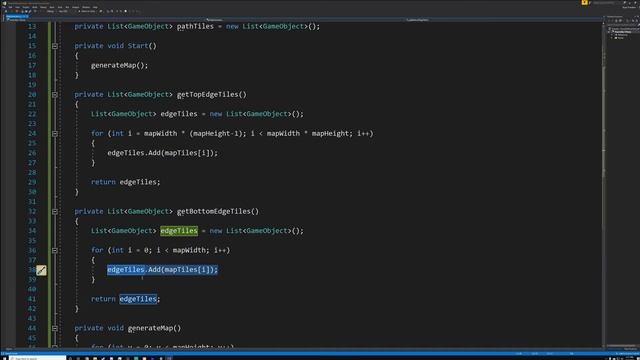Viewport: 640px width, 360px height.
Task: Open the screwdriver quick actions icon on line 38
Action: point(41,270)
